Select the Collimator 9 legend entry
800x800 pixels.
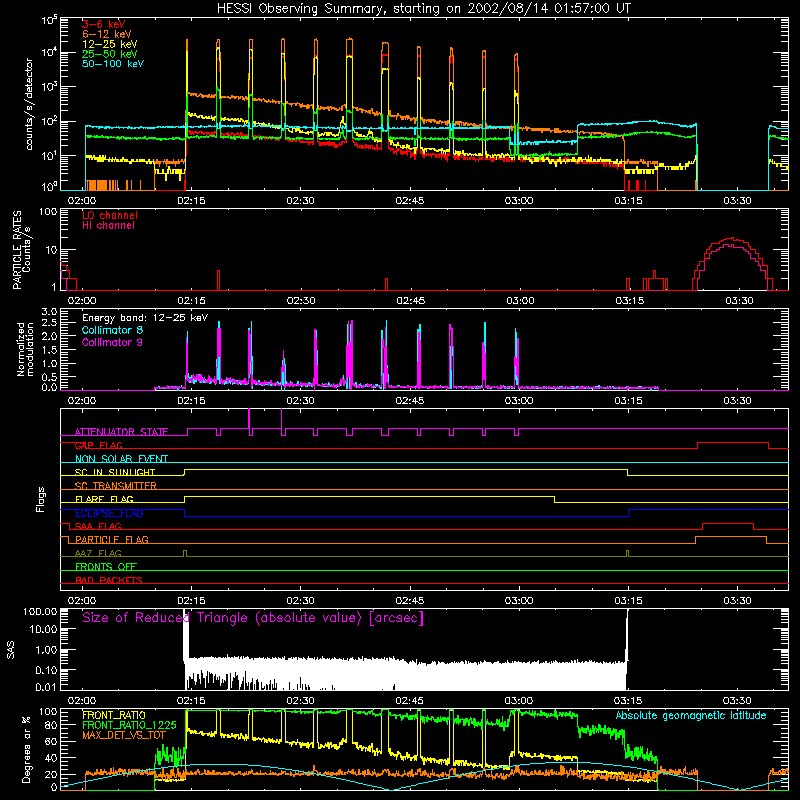click(112, 342)
